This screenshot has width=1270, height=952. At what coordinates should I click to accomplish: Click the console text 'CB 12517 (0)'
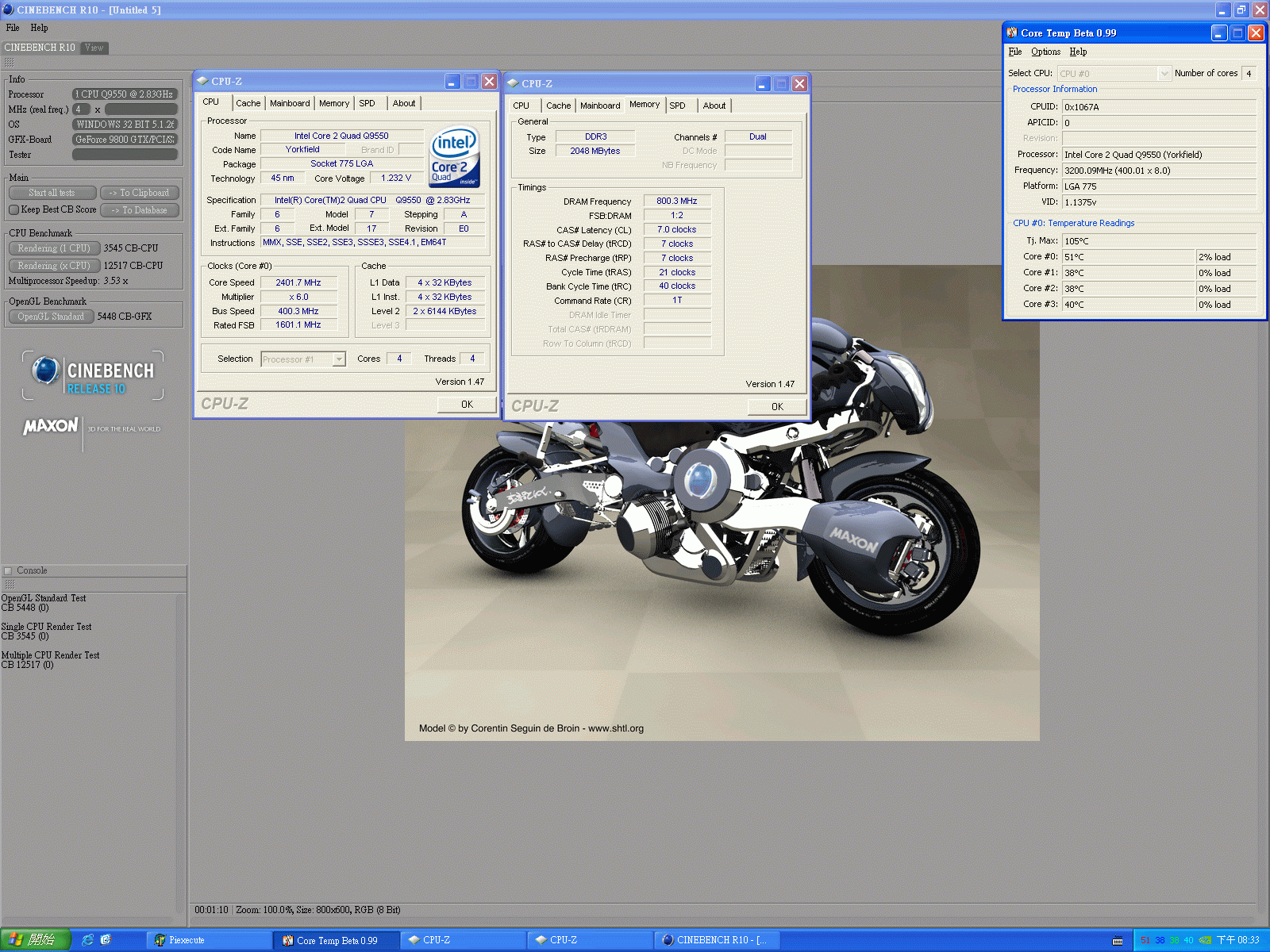28,665
